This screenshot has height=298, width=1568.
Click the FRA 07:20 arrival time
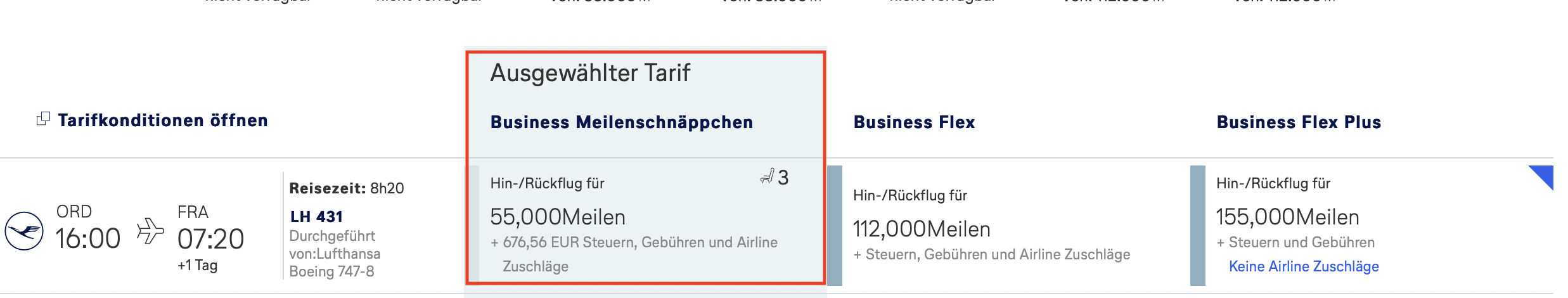[x=210, y=239]
